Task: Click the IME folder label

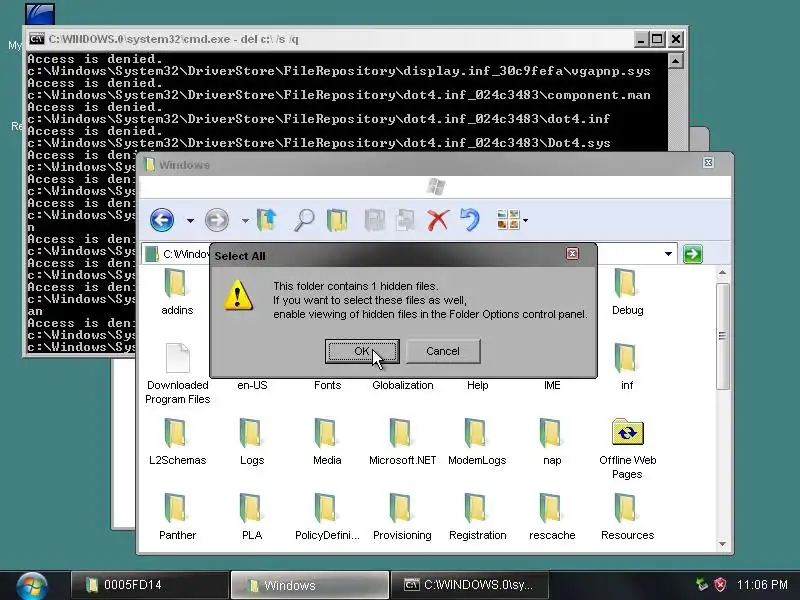Action: pyautogui.click(x=552, y=385)
